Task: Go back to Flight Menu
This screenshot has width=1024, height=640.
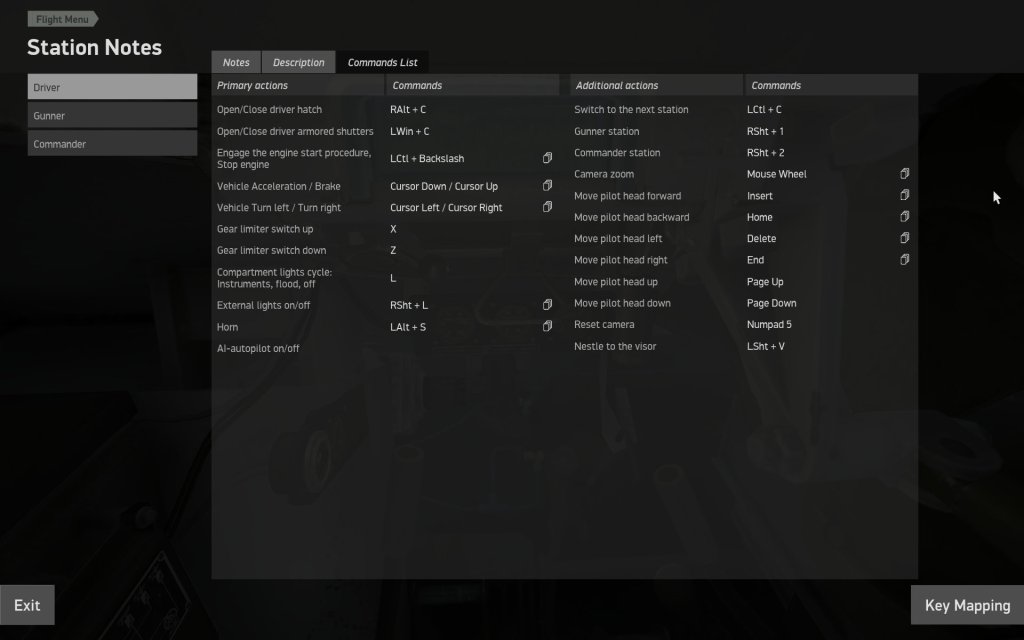Action: pyautogui.click(x=62, y=19)
